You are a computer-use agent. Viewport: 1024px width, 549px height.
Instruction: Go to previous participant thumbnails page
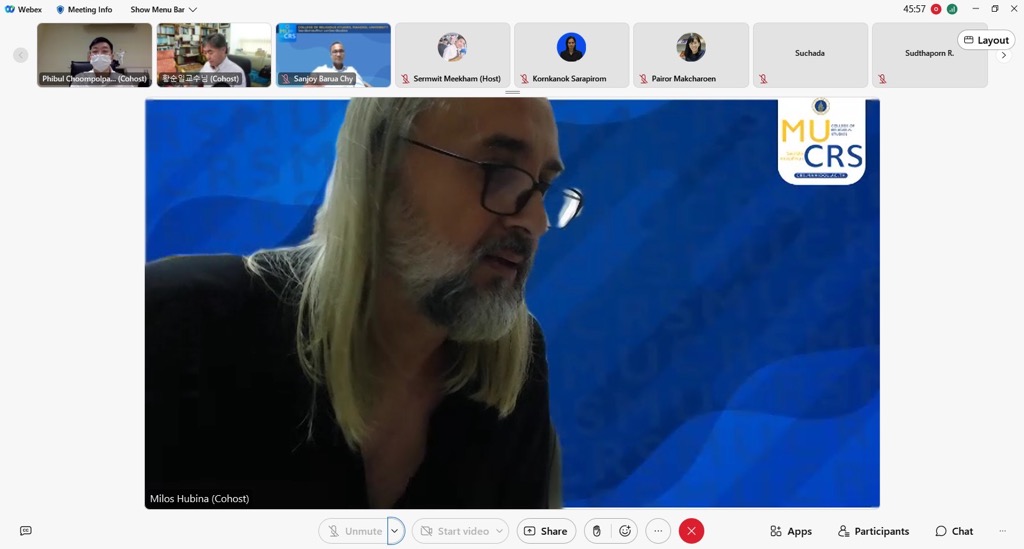pos(21,55)
